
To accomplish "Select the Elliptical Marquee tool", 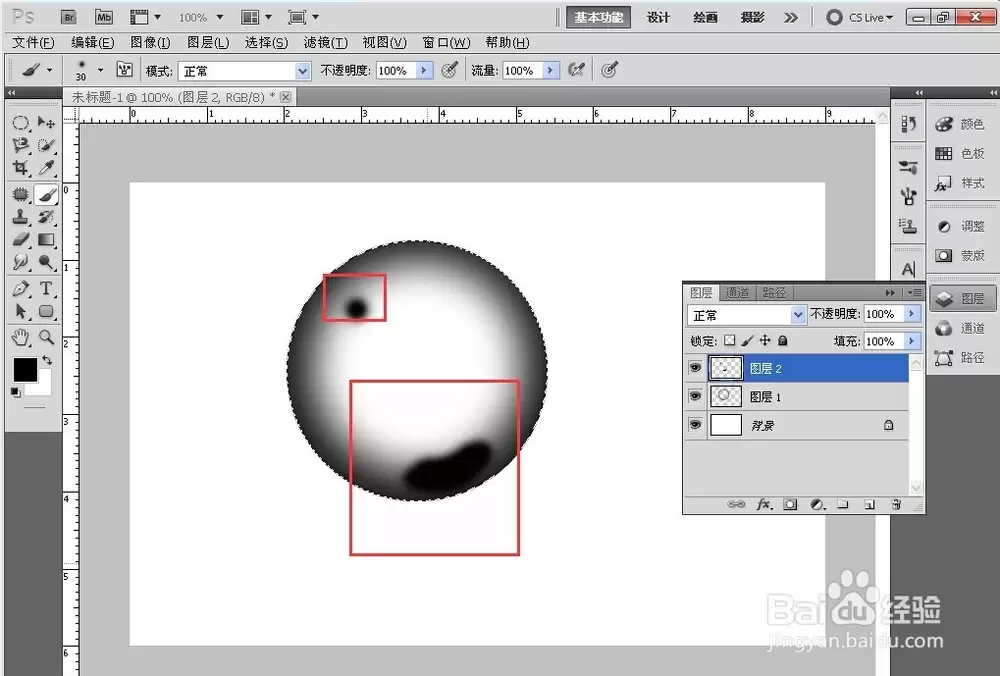I will point(20,122).
